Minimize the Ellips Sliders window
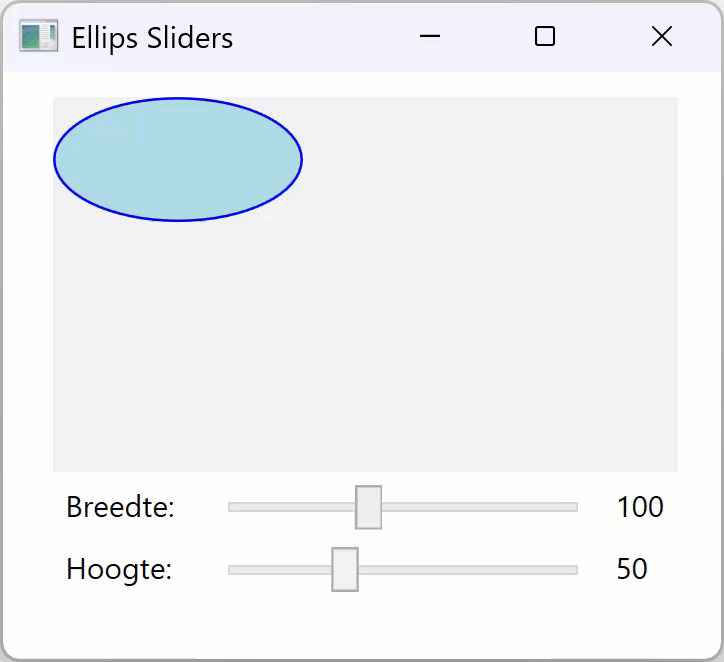 click(431, 37)
